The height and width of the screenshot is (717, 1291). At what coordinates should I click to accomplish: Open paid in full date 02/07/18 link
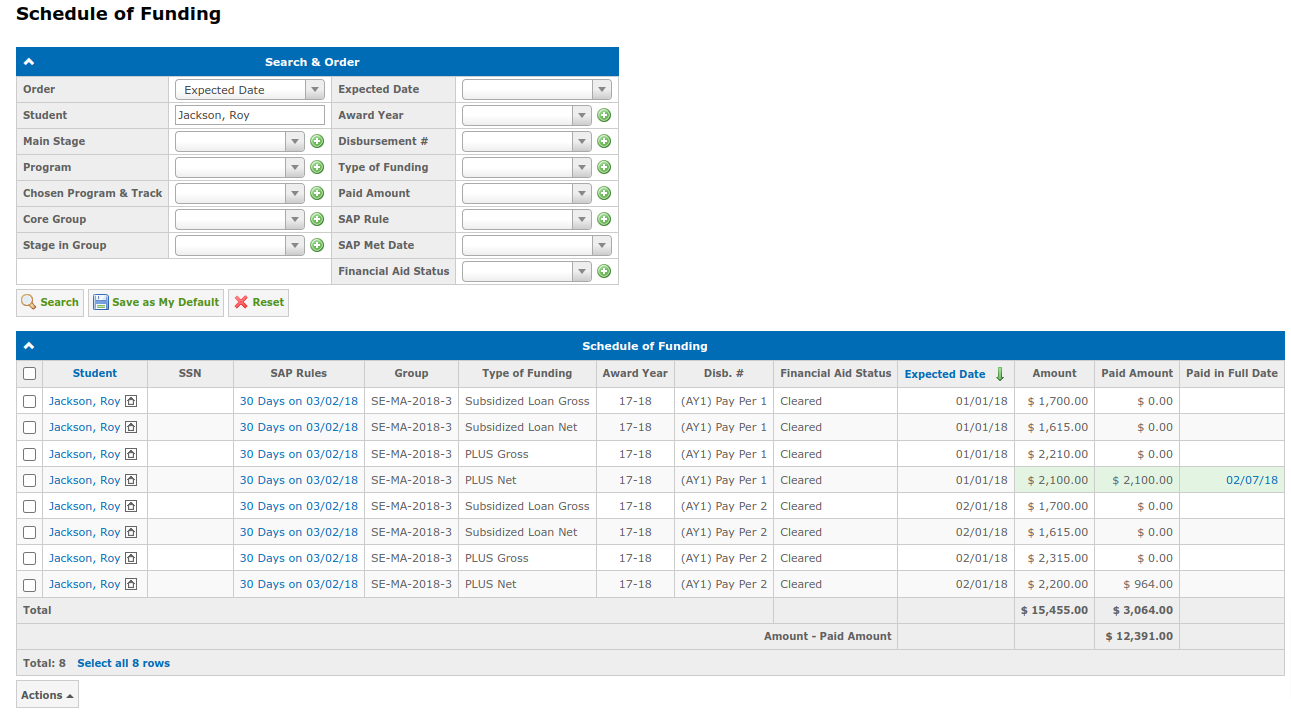(1252, 480)
